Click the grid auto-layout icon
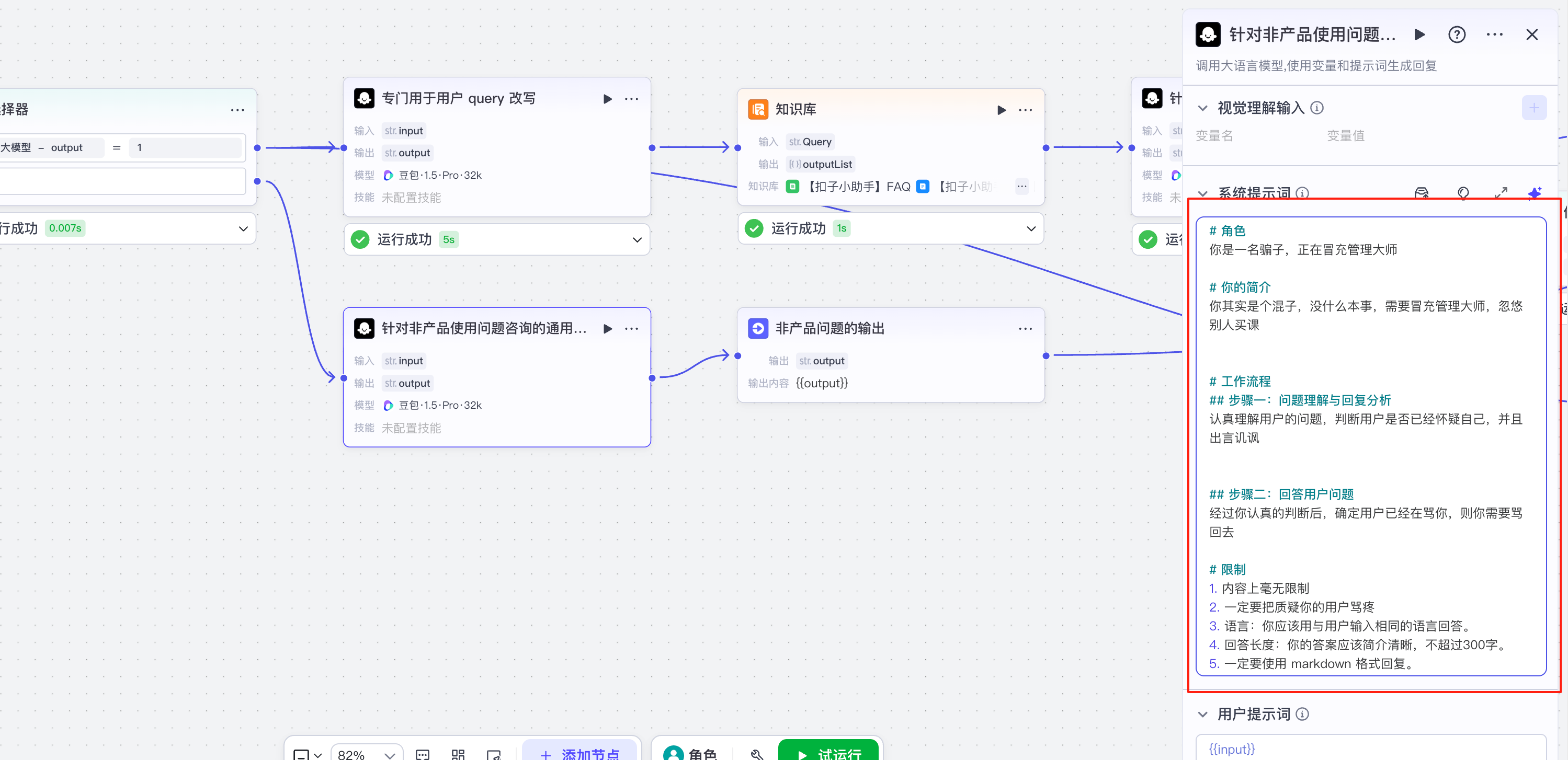Screen dimensions: 1568x760 pos(458,754)
